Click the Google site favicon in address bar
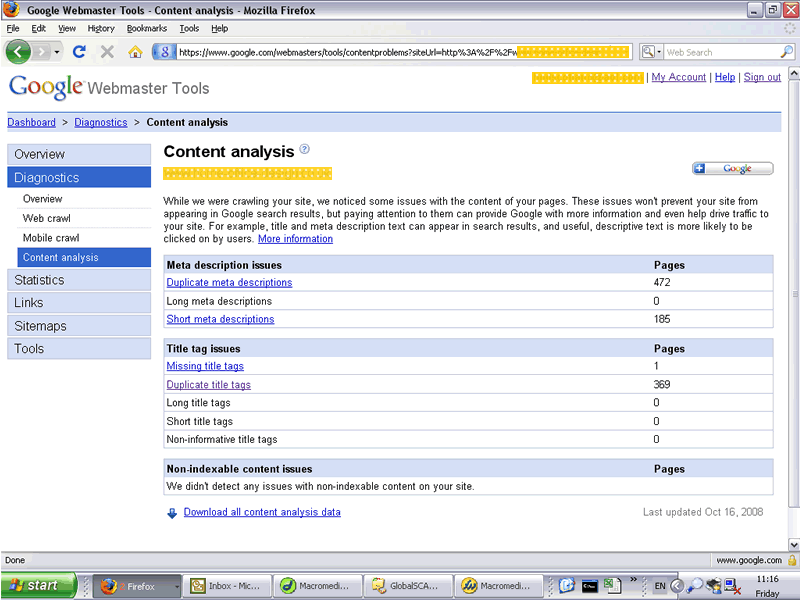 pos(165,52)
